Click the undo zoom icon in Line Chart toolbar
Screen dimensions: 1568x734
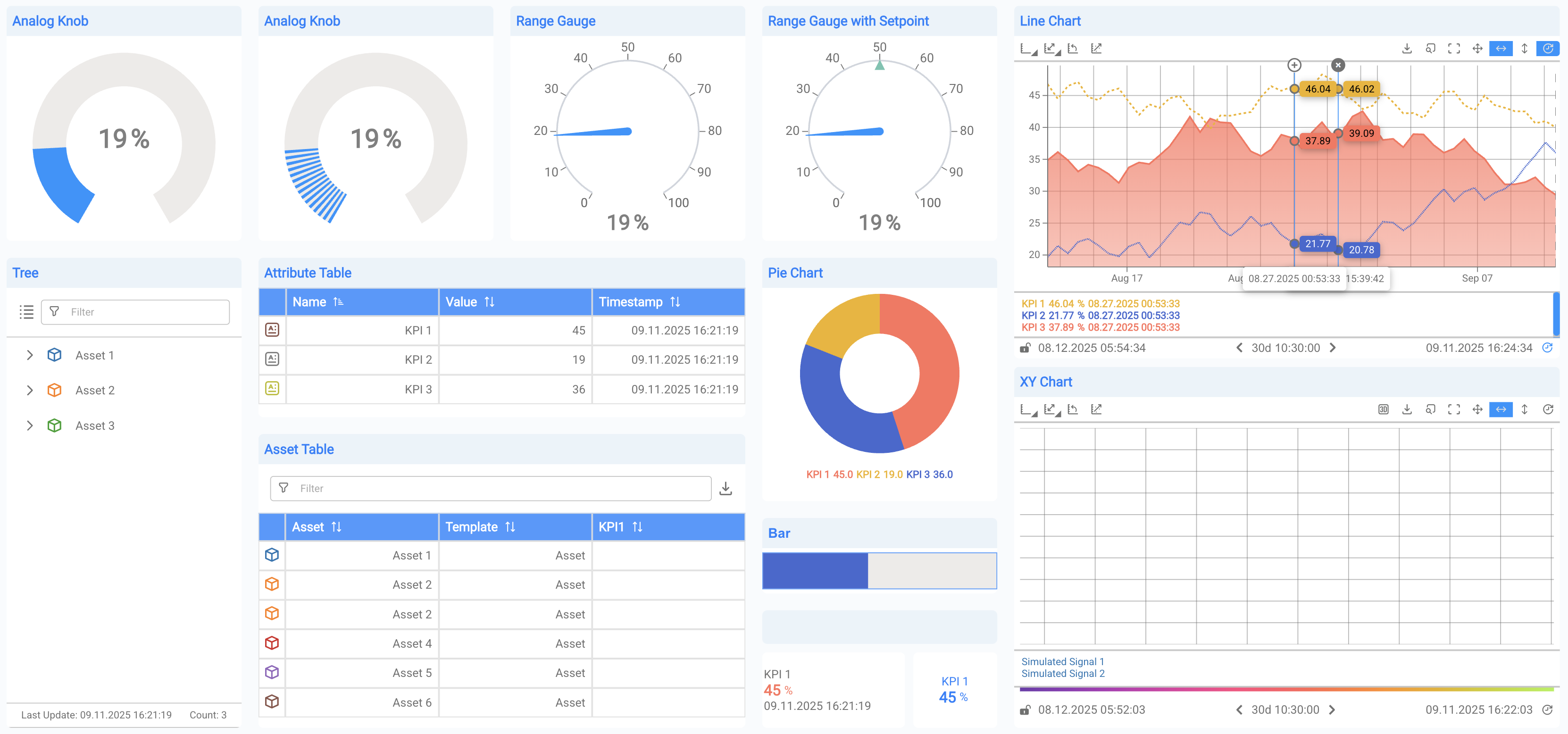pyautogui.click(x=1073, y=49)
